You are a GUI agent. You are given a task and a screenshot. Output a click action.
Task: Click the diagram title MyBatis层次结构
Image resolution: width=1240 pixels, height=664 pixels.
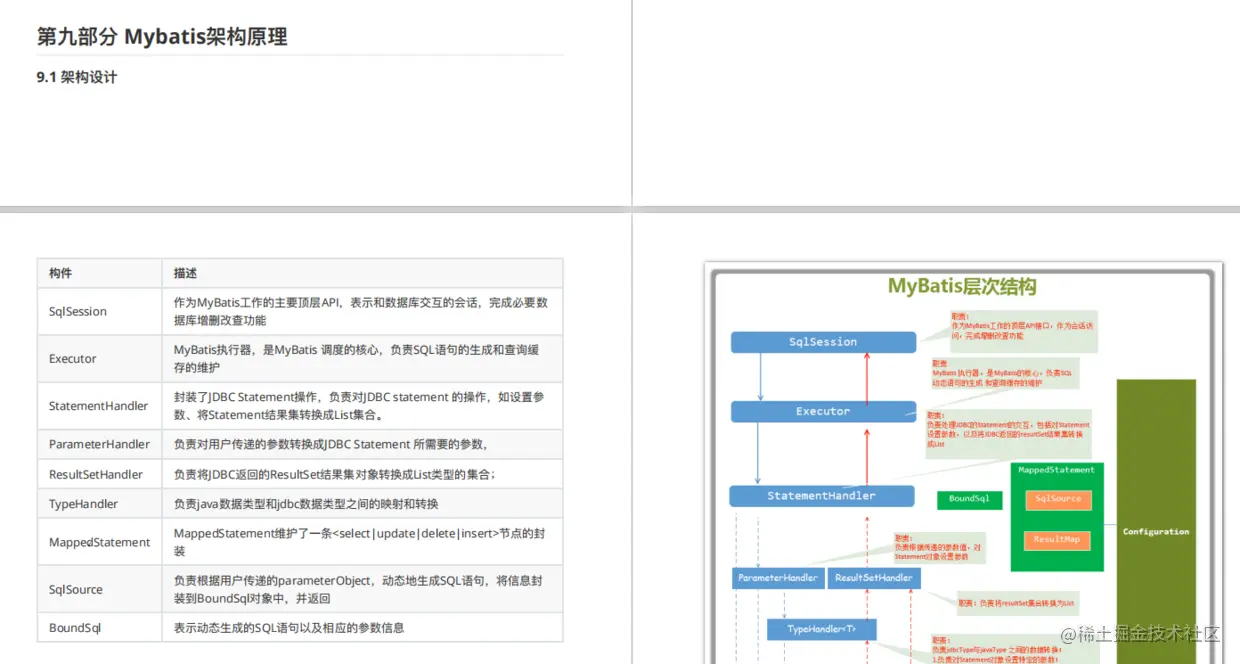962,287
